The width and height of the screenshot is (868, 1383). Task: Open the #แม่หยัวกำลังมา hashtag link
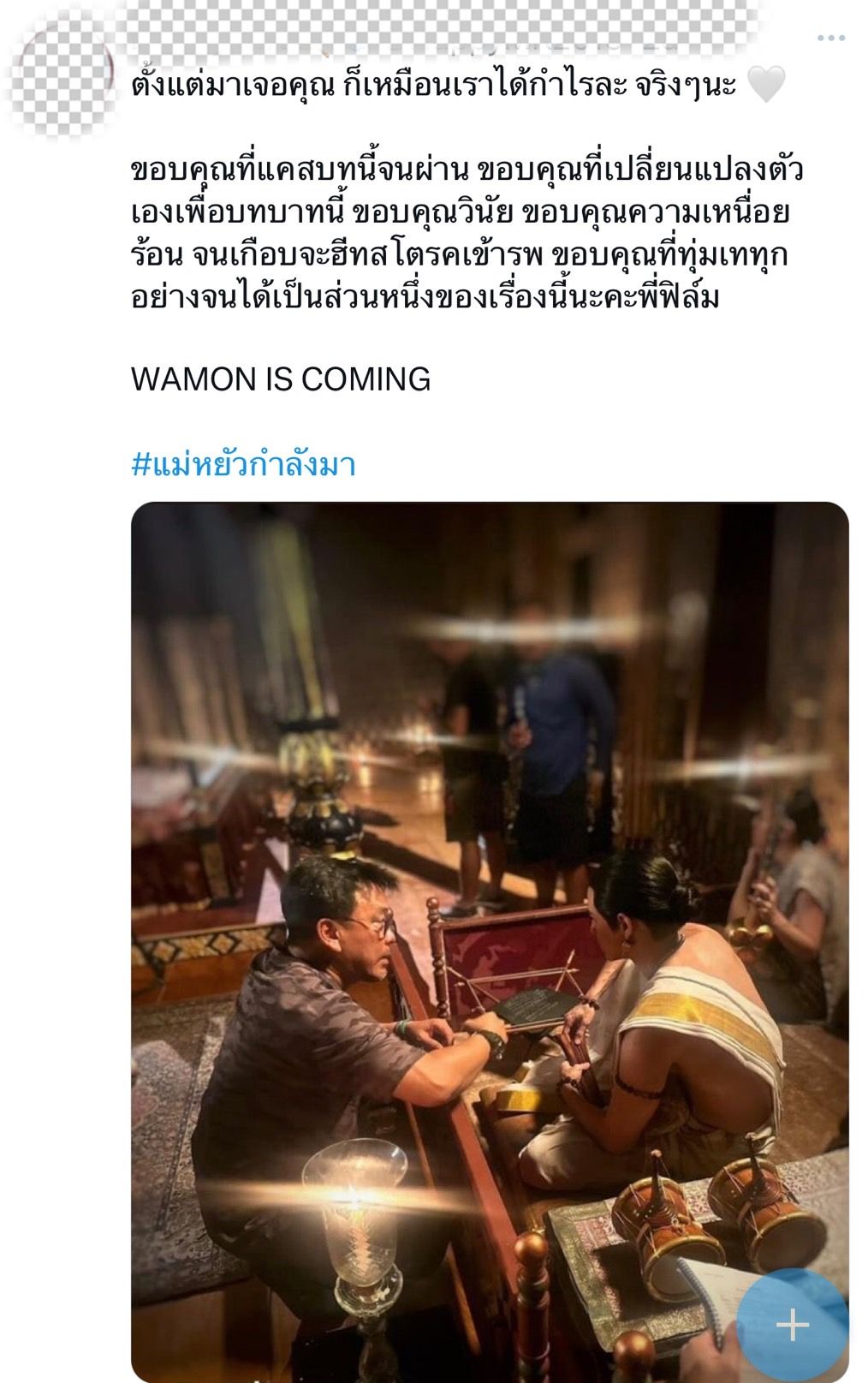click(243, 465)
